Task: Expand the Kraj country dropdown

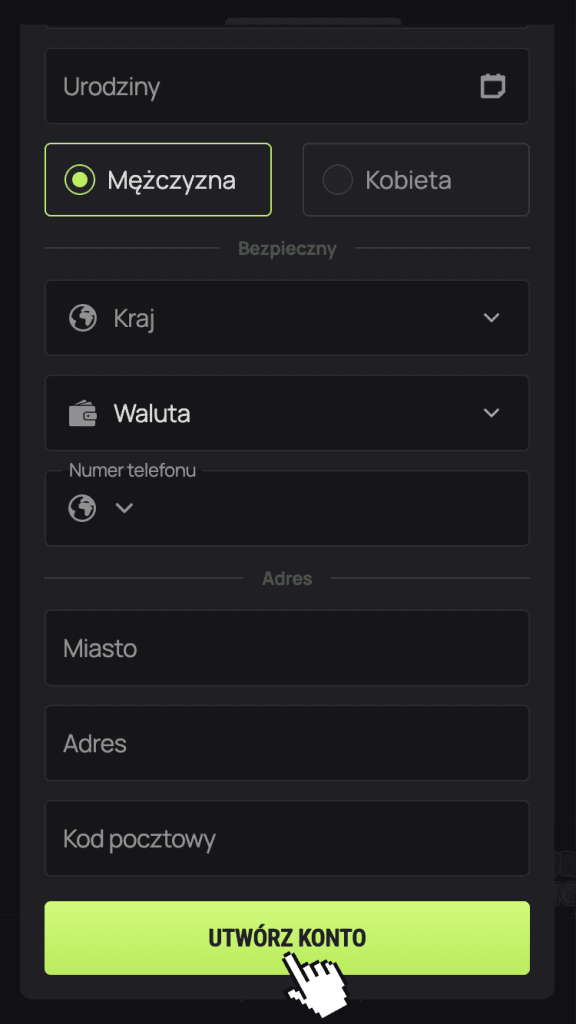Action: (x=491, y=317)
